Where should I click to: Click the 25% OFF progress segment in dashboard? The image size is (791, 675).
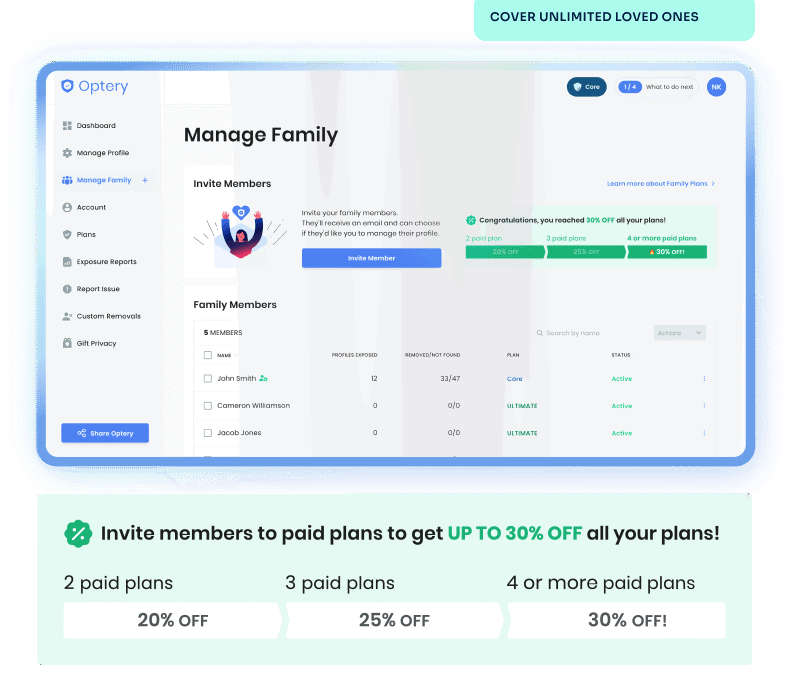coord(586,252)
